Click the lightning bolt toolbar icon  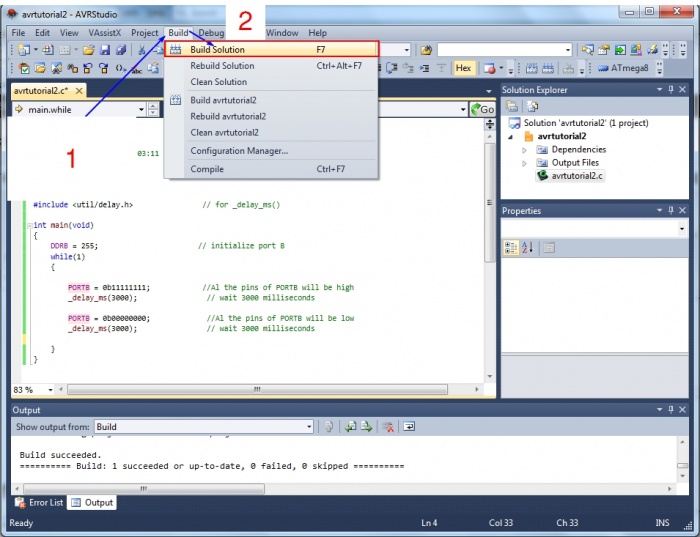tap(652, 50)
